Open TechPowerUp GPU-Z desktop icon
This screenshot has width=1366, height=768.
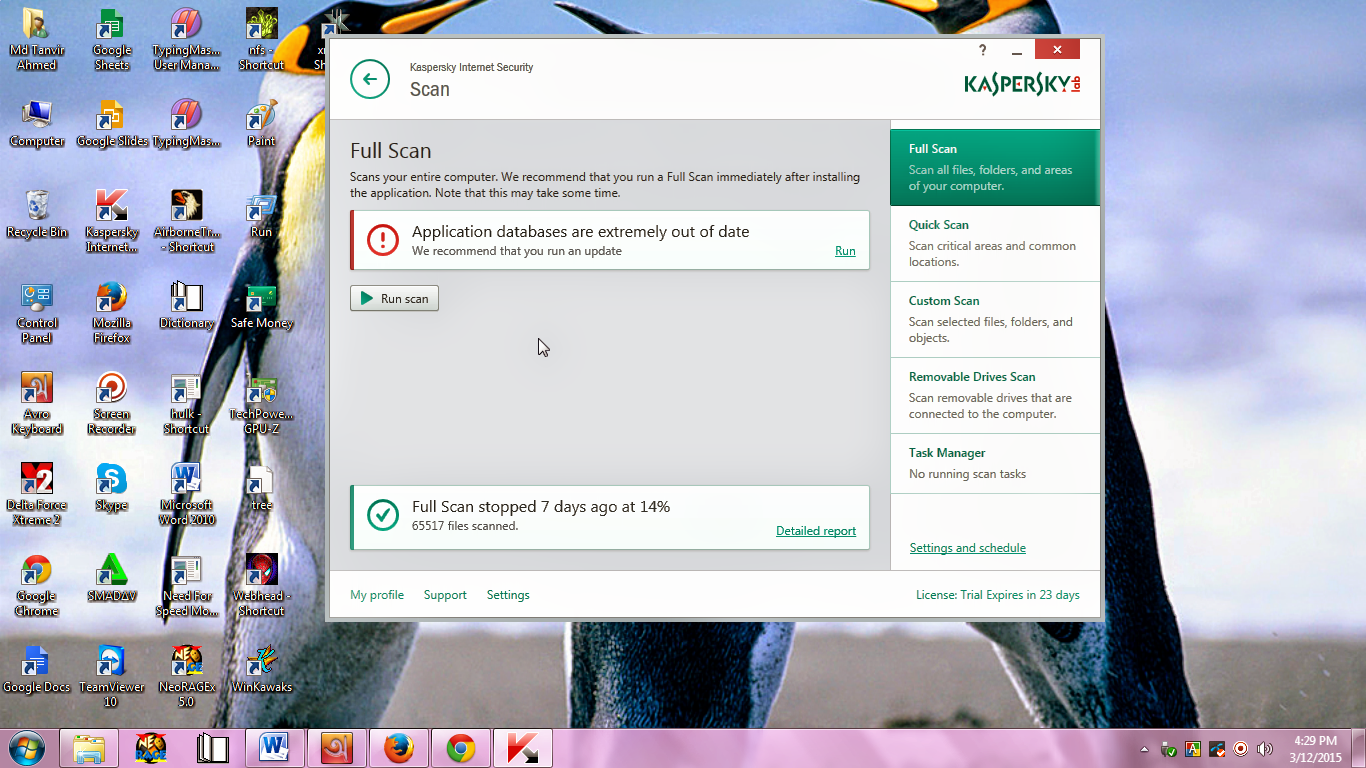[x=261, y=404]
